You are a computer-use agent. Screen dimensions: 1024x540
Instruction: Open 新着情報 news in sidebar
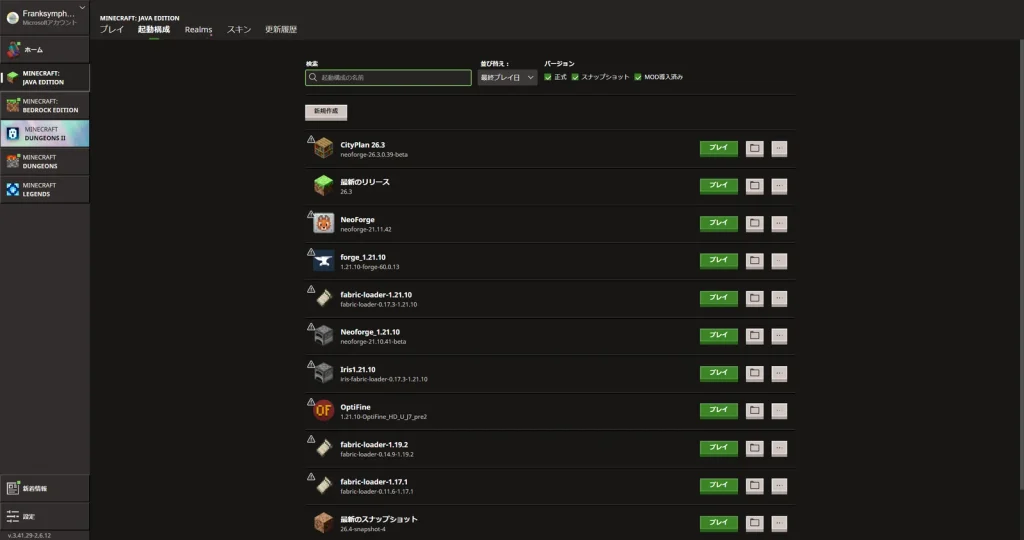[x=44, y=488]
